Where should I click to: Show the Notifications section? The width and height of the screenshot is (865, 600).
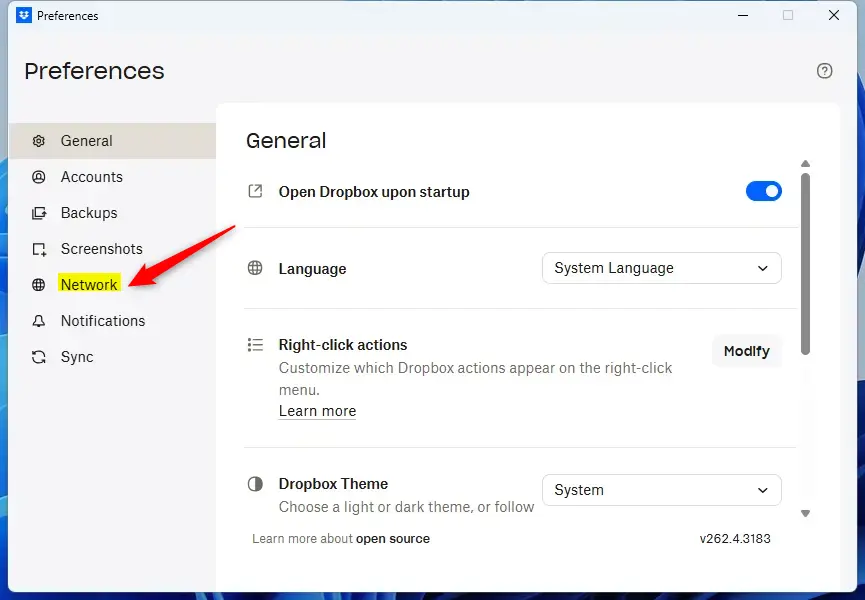click(112, 321)
